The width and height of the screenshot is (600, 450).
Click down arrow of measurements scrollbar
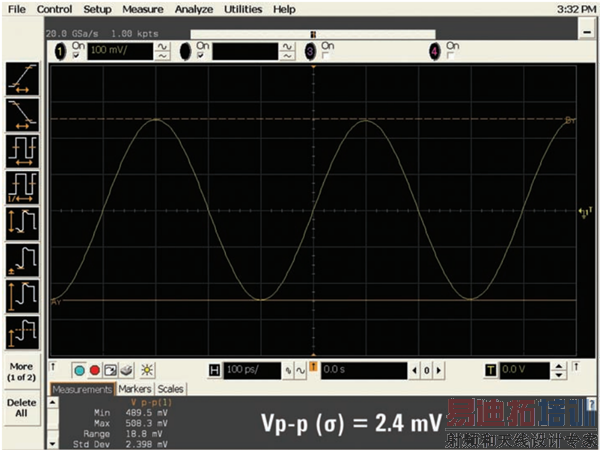click(x=52, y=444)
